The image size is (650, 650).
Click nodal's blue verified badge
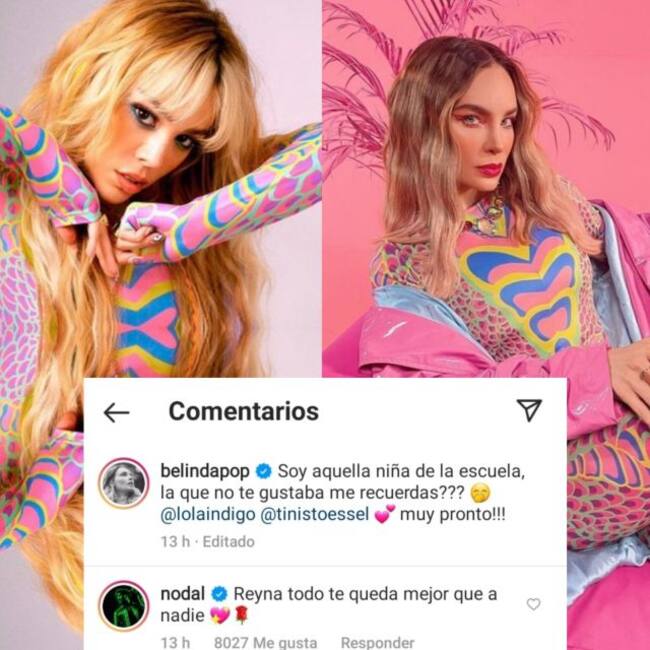click(x=219, y=594)
